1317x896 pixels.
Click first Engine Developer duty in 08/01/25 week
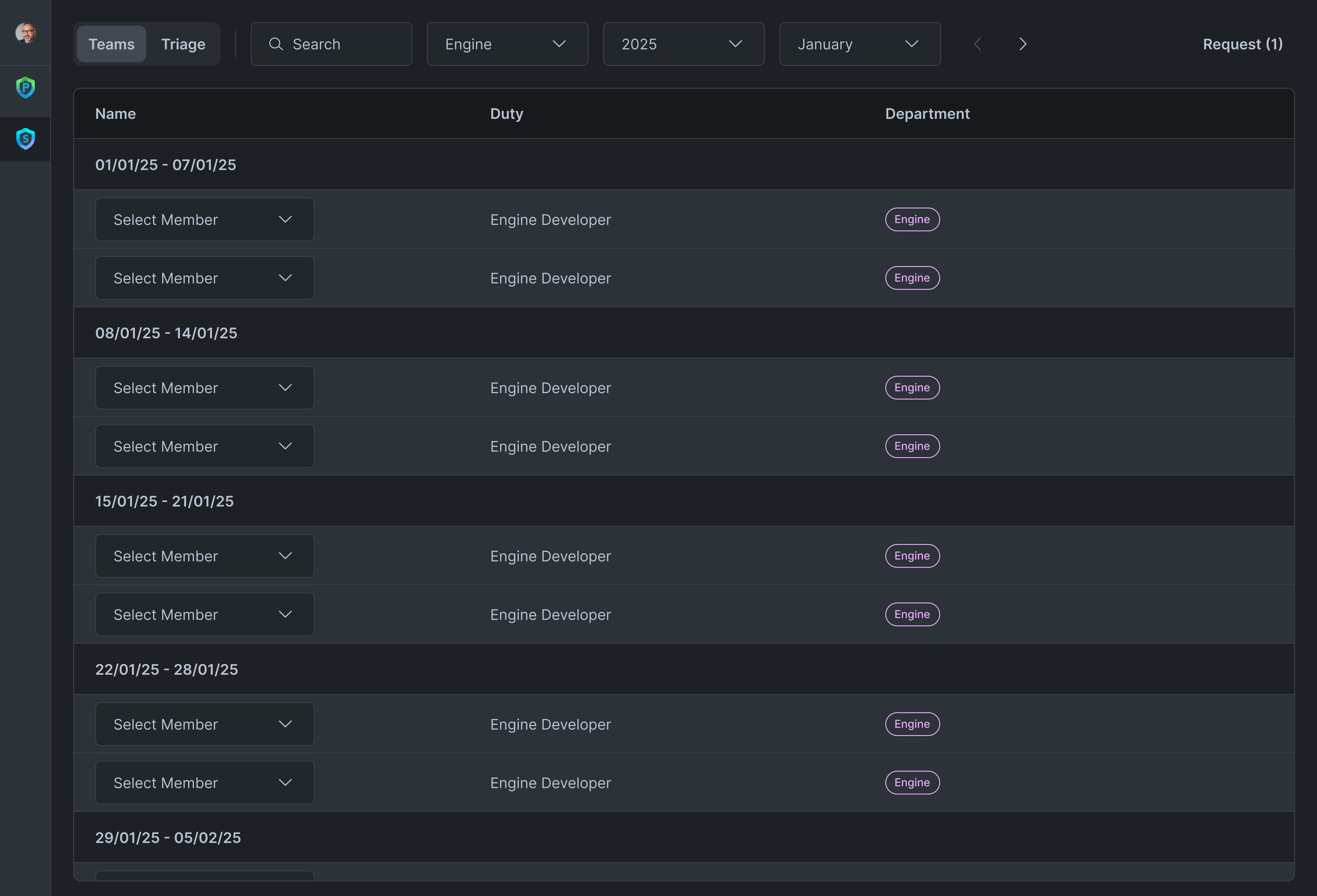[x=550, y=388]
